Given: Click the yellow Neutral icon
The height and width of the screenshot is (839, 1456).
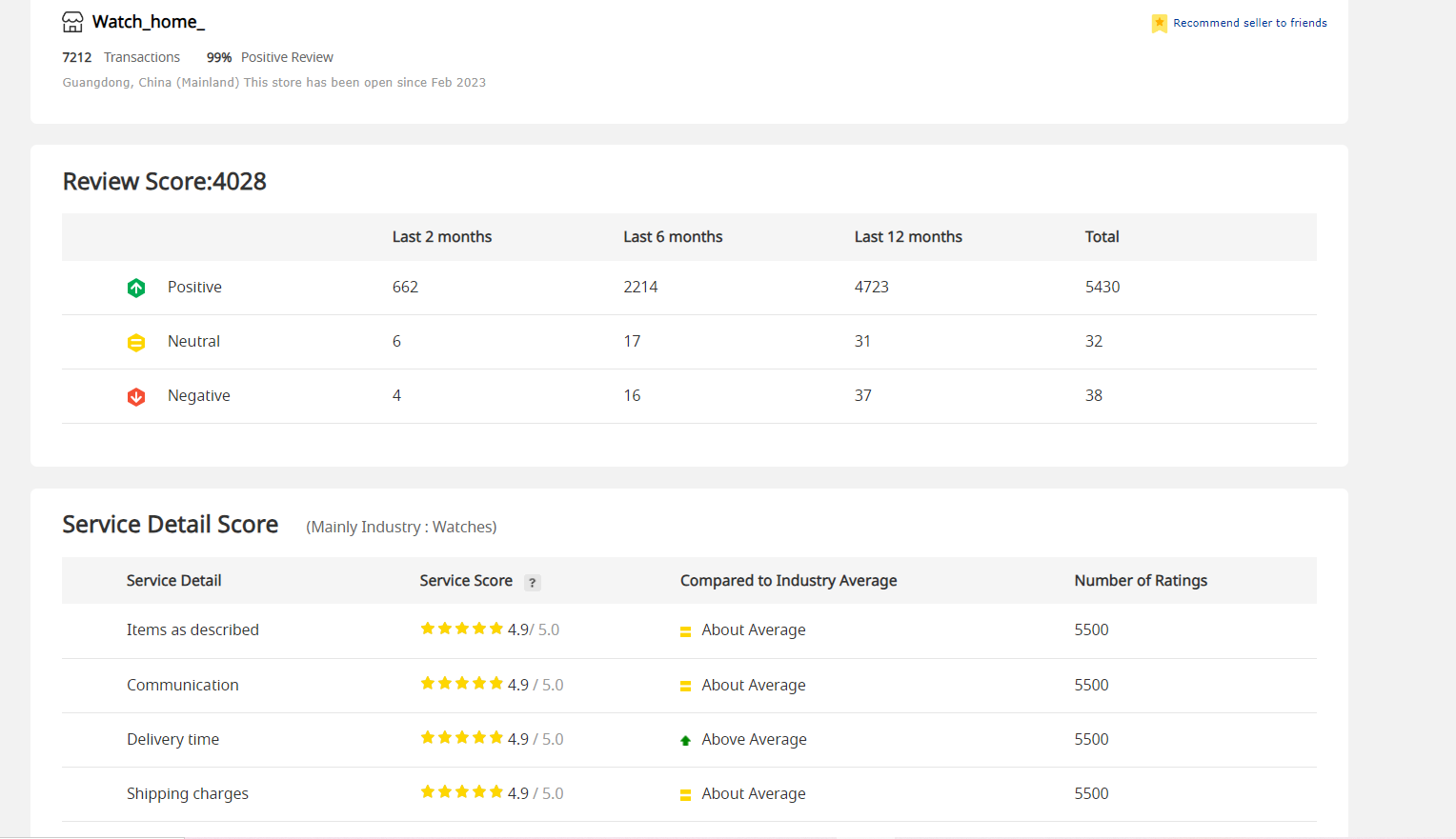Looking at the screenshot, I should tap(136, 342).
